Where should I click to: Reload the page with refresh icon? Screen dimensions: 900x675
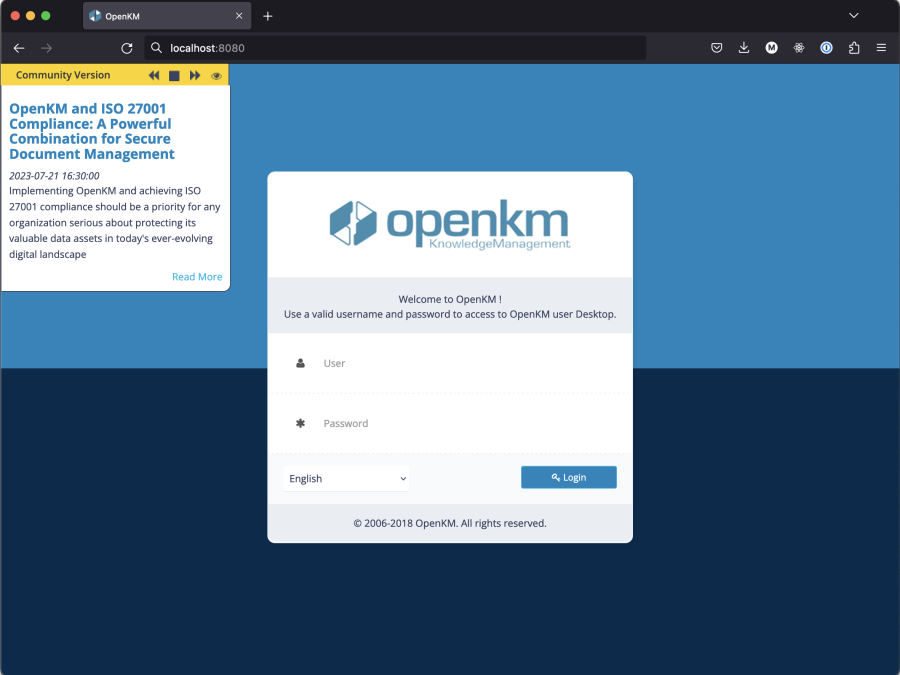pyautogui.click(x=127, y=48)
